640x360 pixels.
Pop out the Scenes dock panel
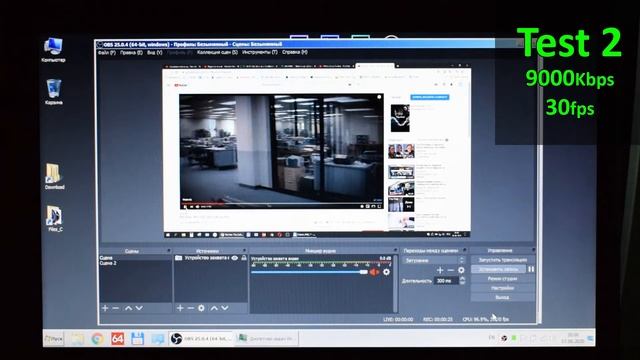click(x=168, y=251)
